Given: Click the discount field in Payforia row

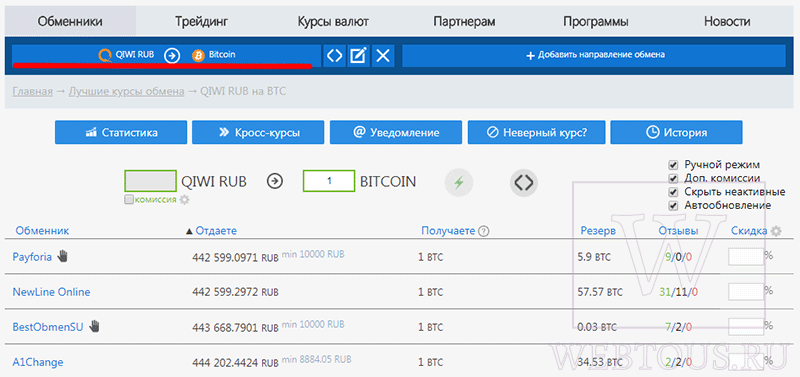Looking at the screenshot, I should click(745, 257).
